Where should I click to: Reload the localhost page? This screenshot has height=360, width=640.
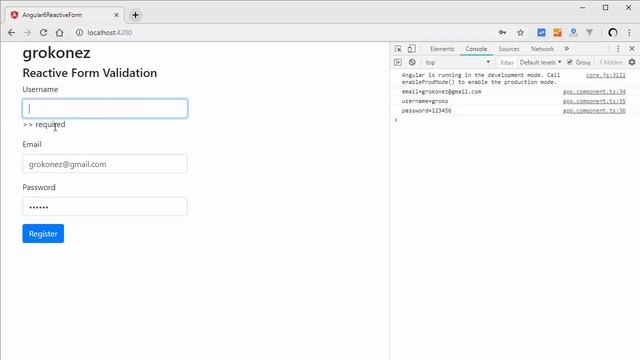[43, 33]
